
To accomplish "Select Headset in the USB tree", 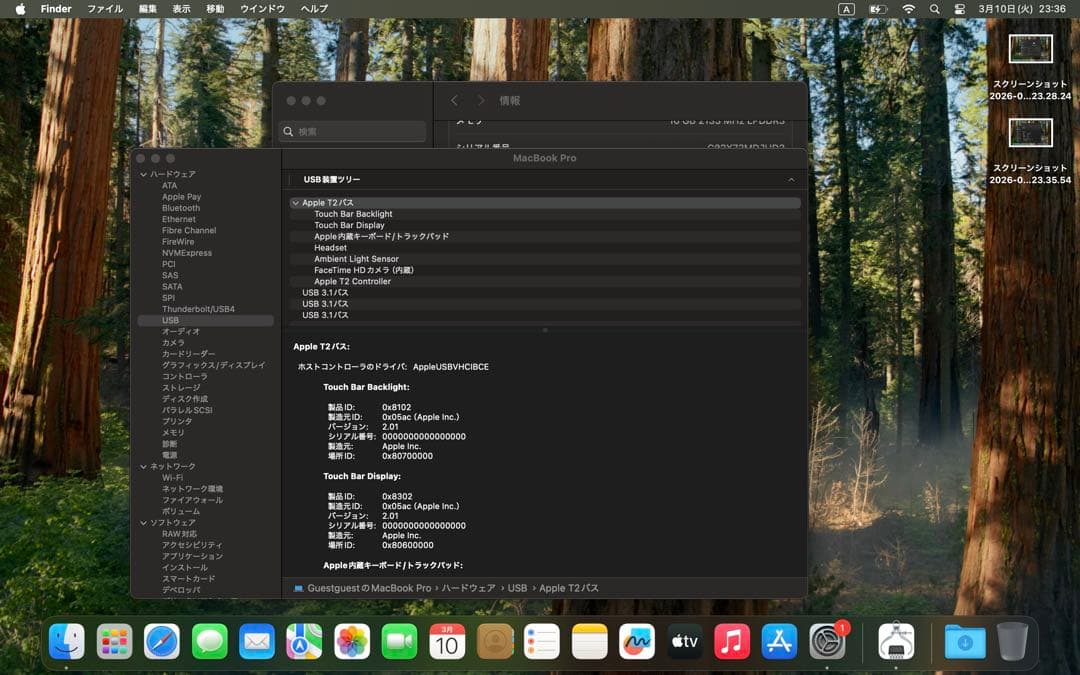I will pos(545,248).
